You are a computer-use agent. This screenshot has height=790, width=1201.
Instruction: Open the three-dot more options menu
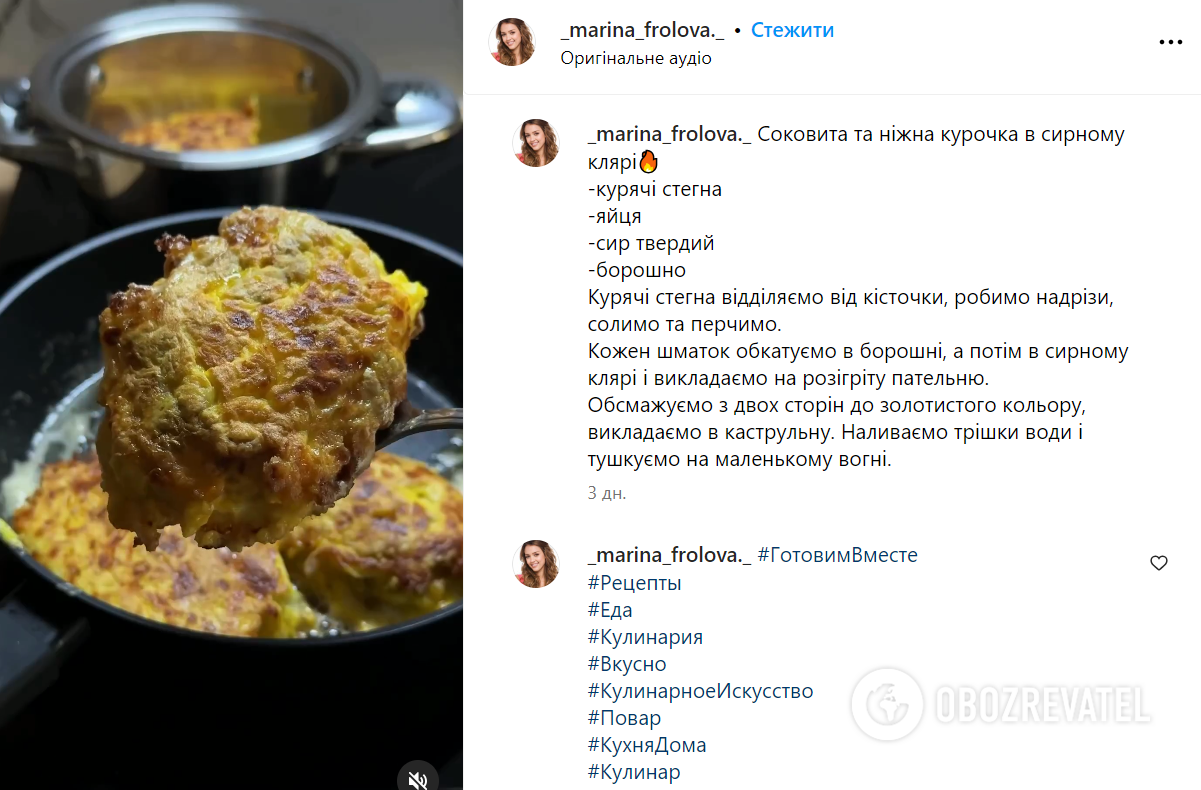point(1170,43)
